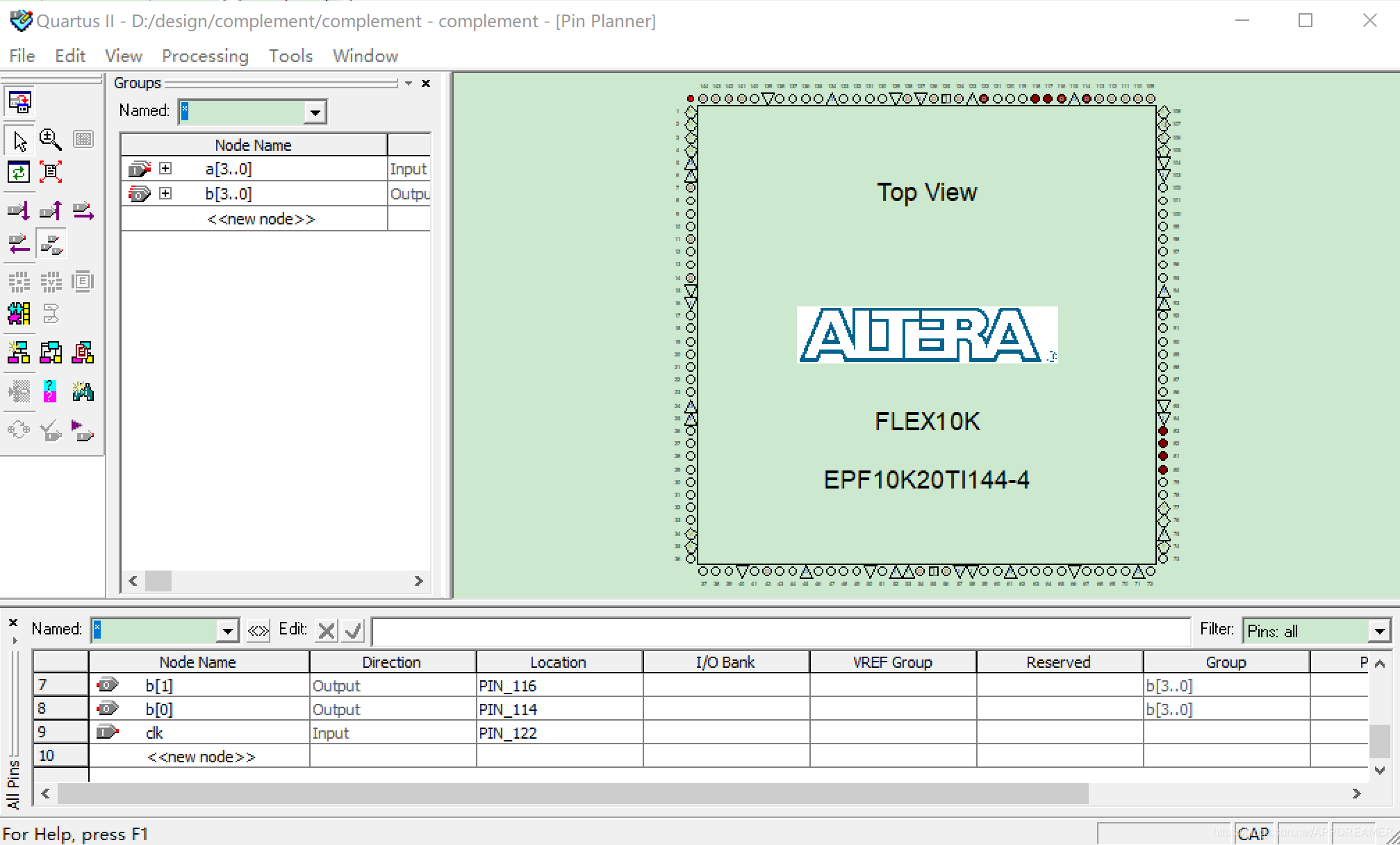The image size is (1400, 845).
Task: Click the I/O Bank column header
Action: (x=726, y=662)
